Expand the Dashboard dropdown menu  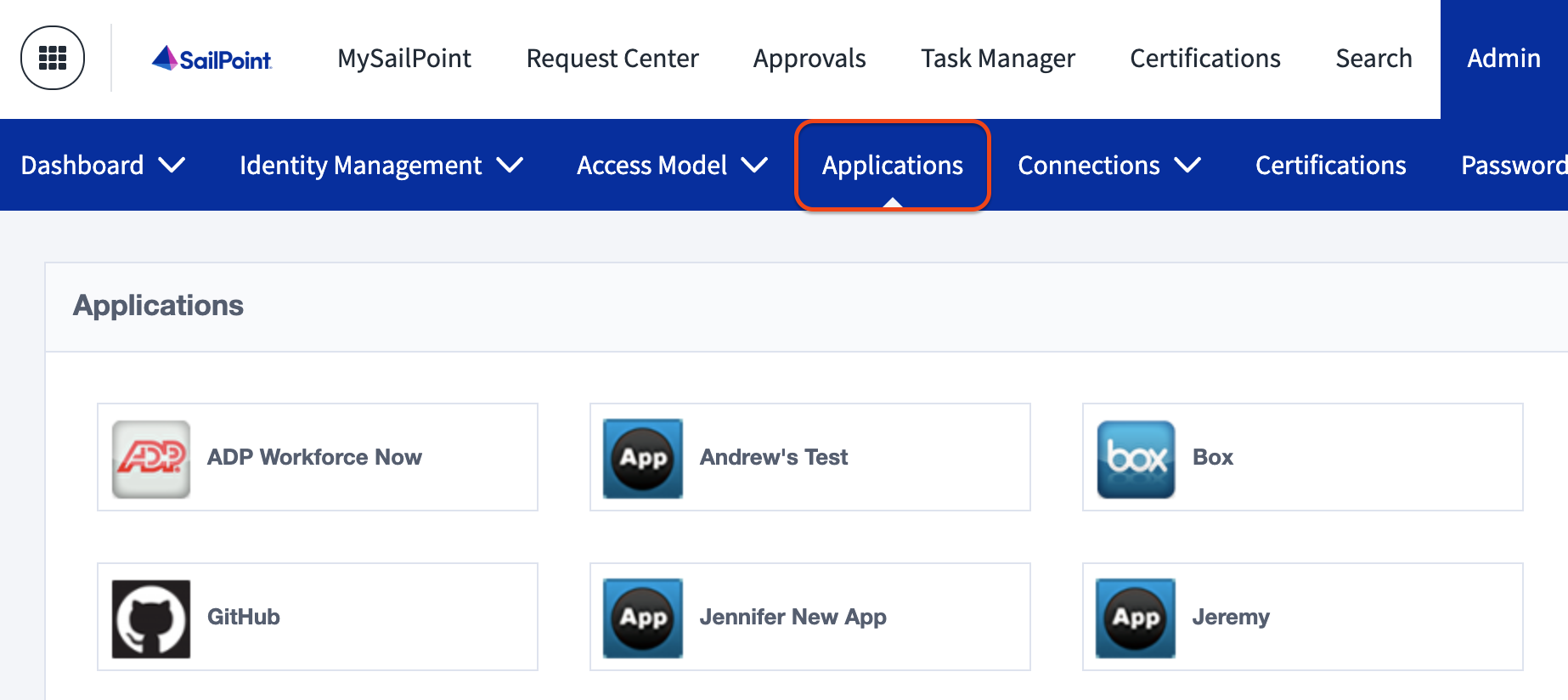[102, 165]
